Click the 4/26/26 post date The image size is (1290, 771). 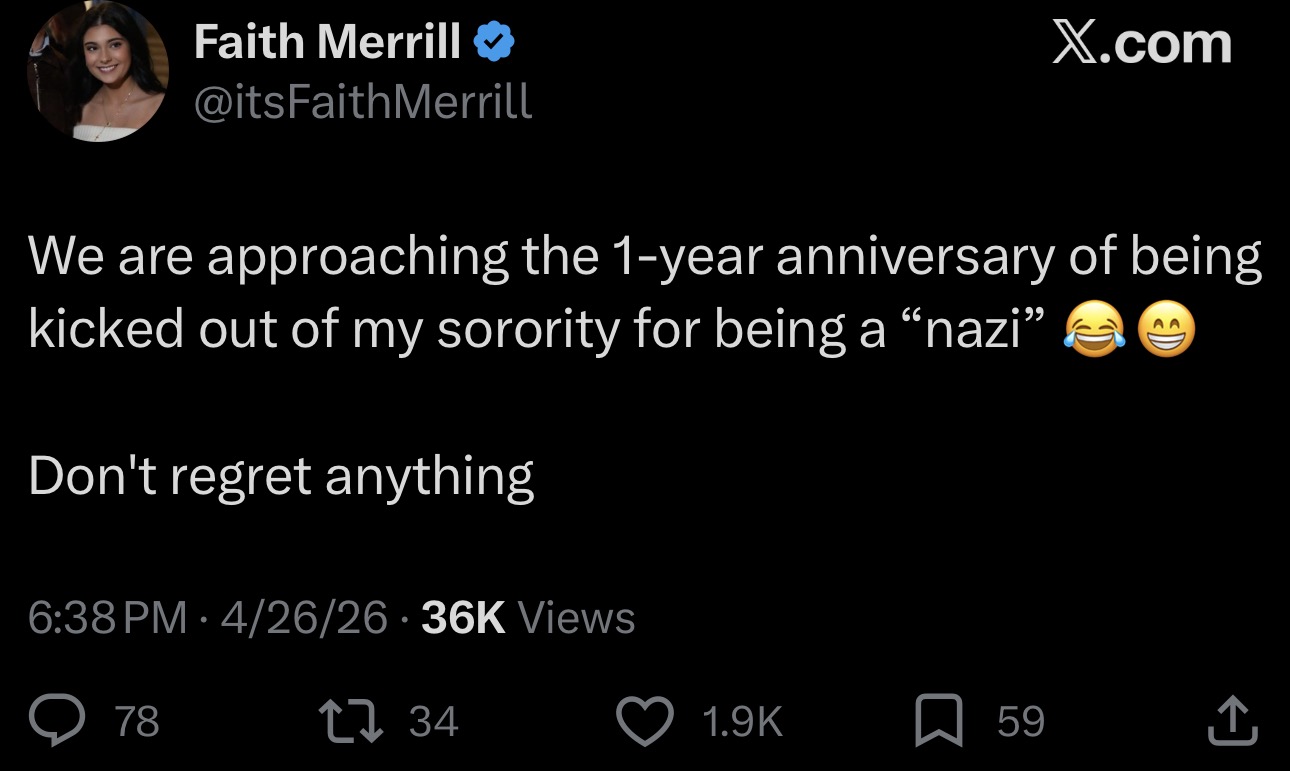click(305, 618)
